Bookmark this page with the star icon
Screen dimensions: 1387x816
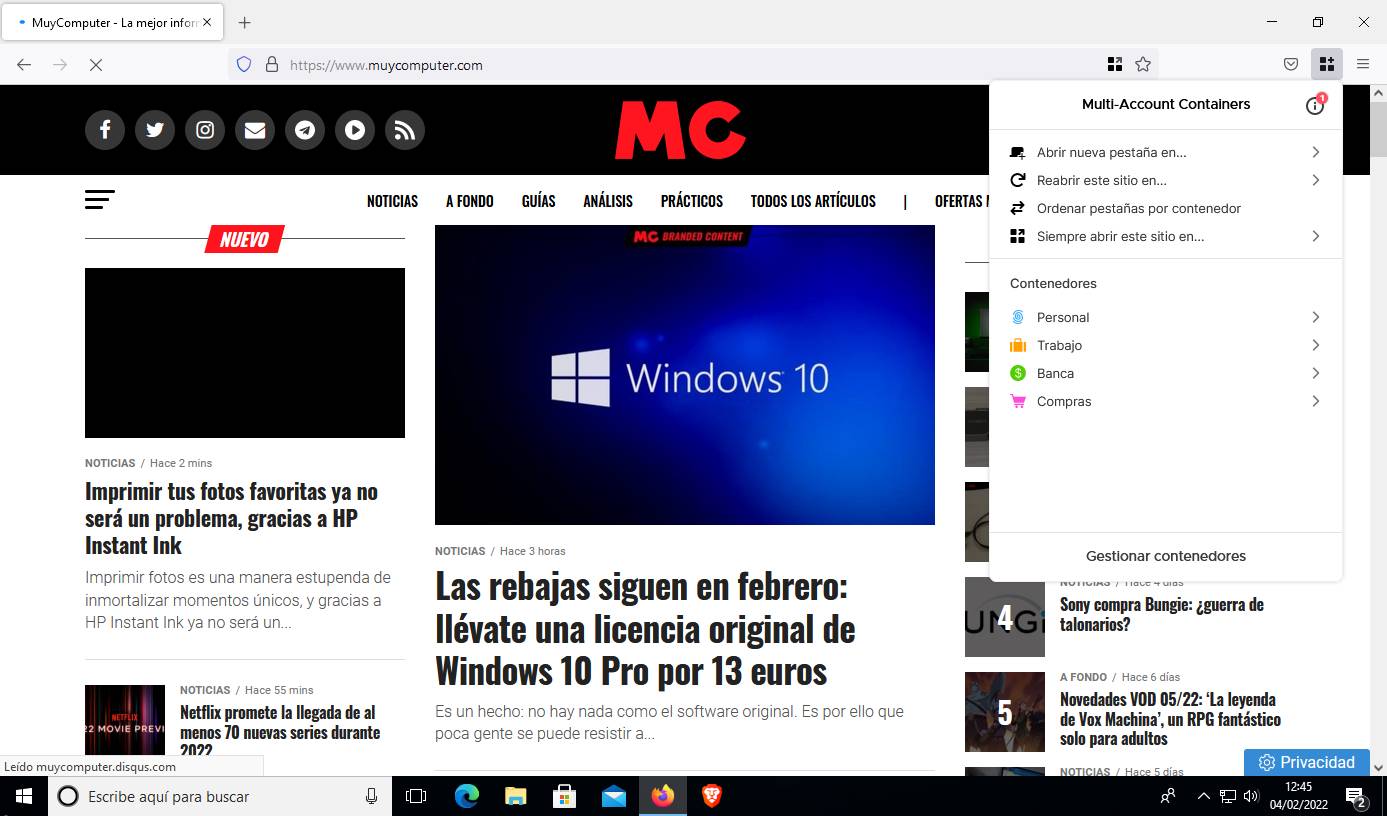pos(1143,64)
